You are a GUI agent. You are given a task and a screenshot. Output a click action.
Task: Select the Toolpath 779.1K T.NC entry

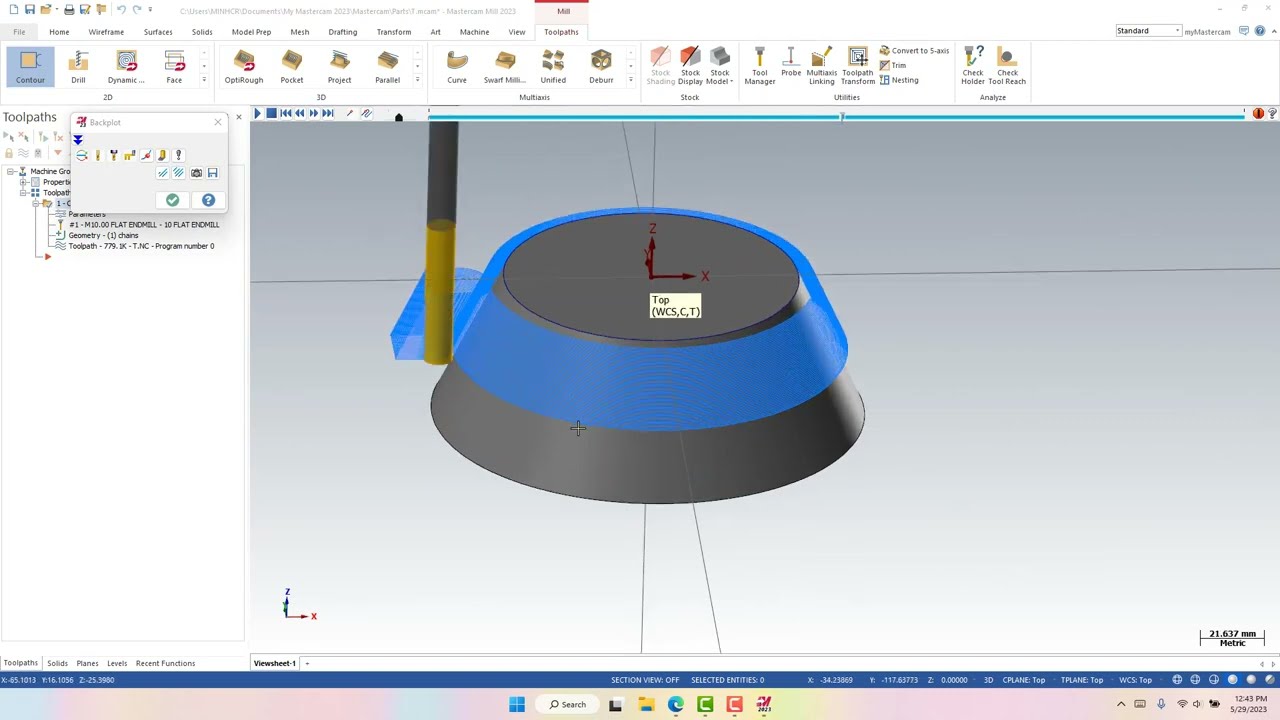click(x=140, y=246)
